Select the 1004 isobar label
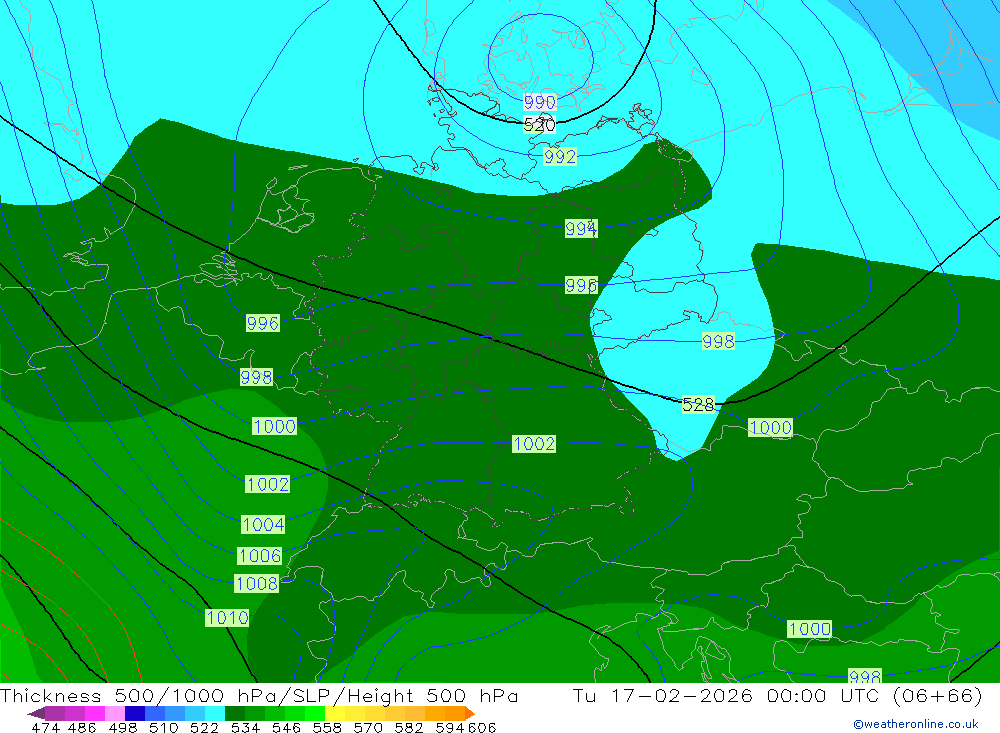Screen dimensions: 1000x733 (263, 524)
